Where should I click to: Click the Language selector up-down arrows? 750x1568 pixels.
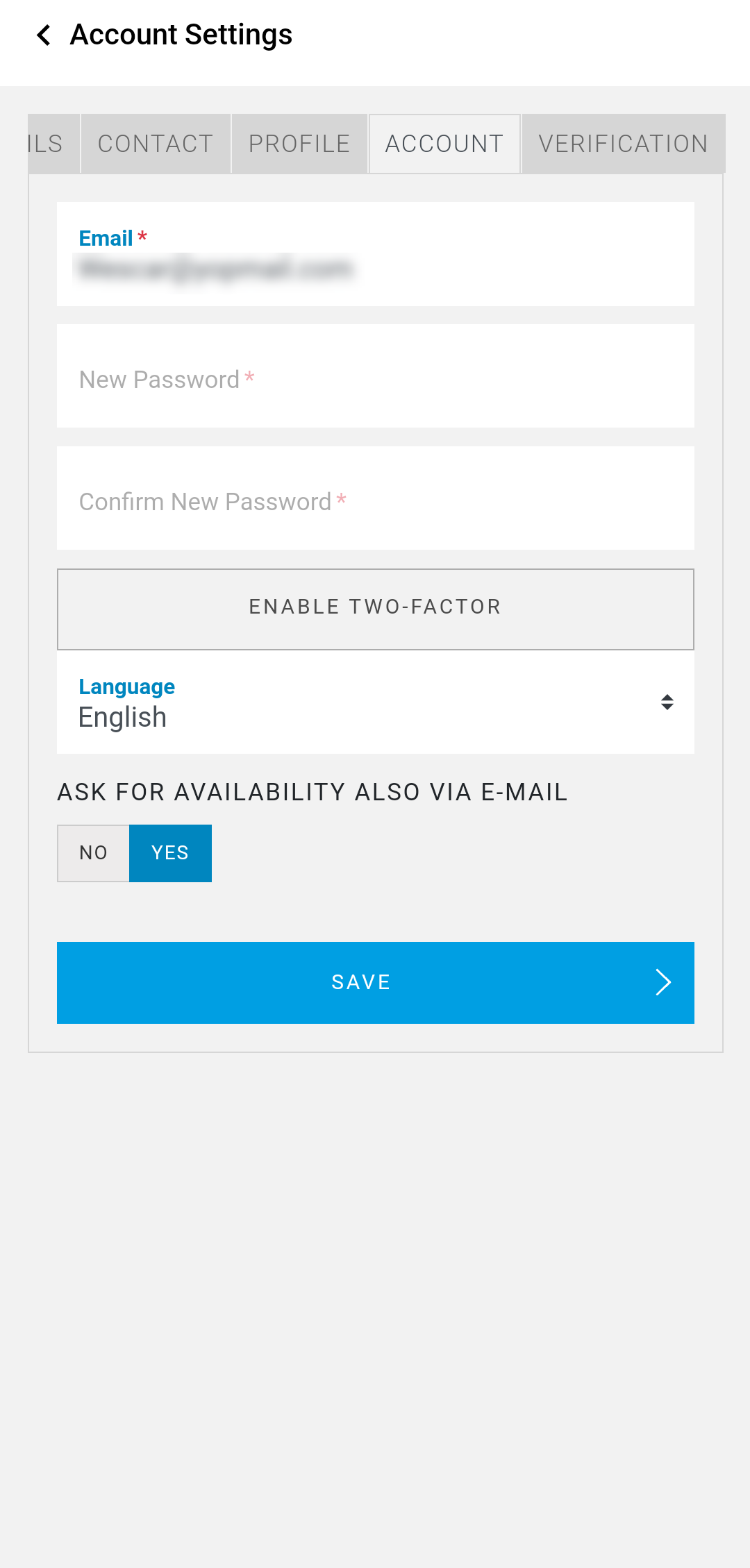click(667, 702)
